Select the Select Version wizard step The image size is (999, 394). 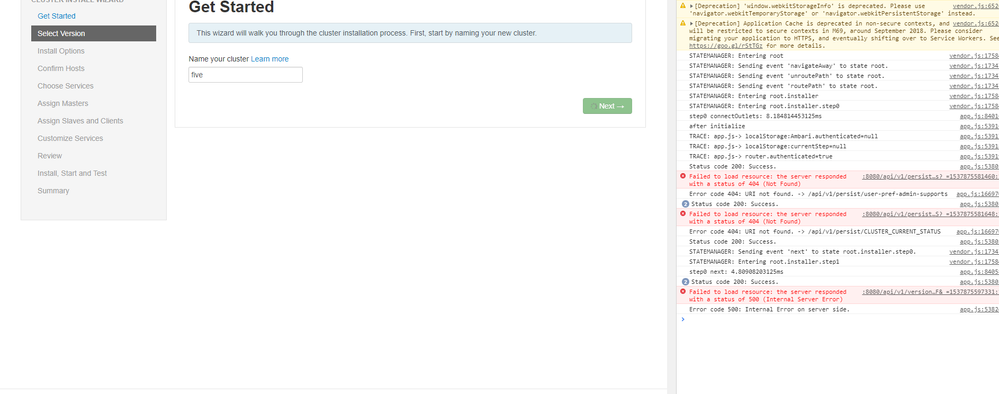[93, 33]
